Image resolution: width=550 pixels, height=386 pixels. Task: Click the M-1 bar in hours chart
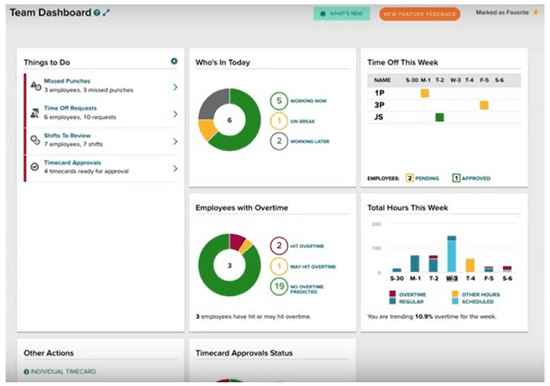click(415, 264)
